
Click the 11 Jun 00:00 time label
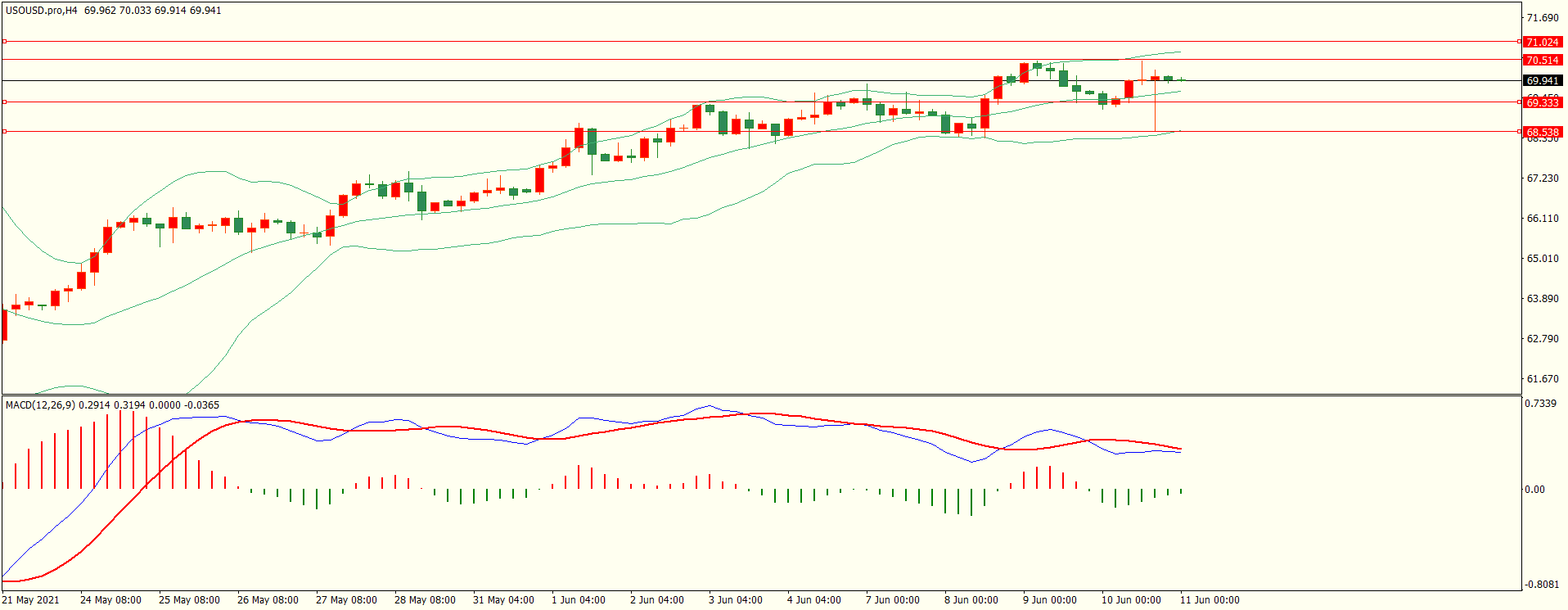click(x=1210, y=599)
